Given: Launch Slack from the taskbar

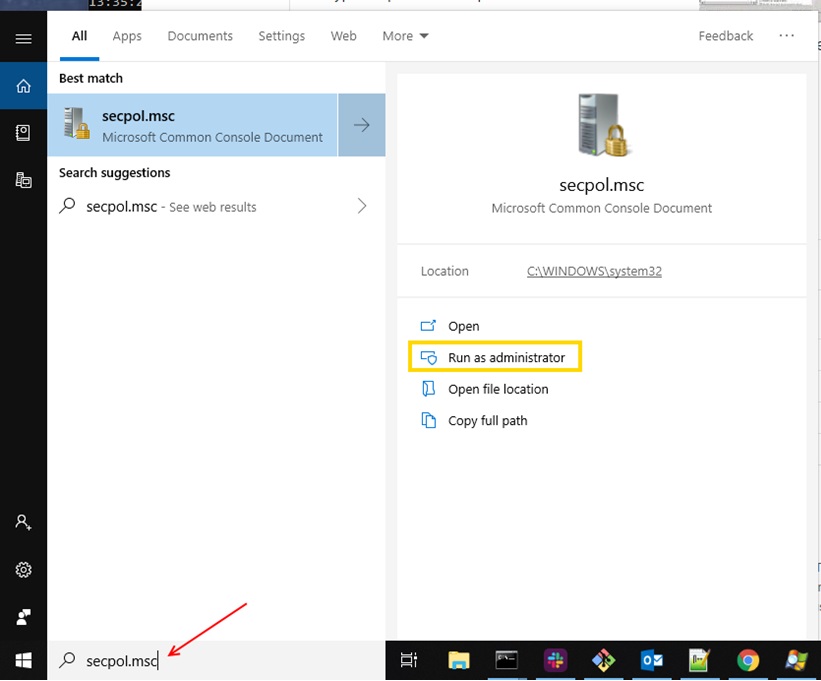Looking at the screenshot, I should [554, 660].
